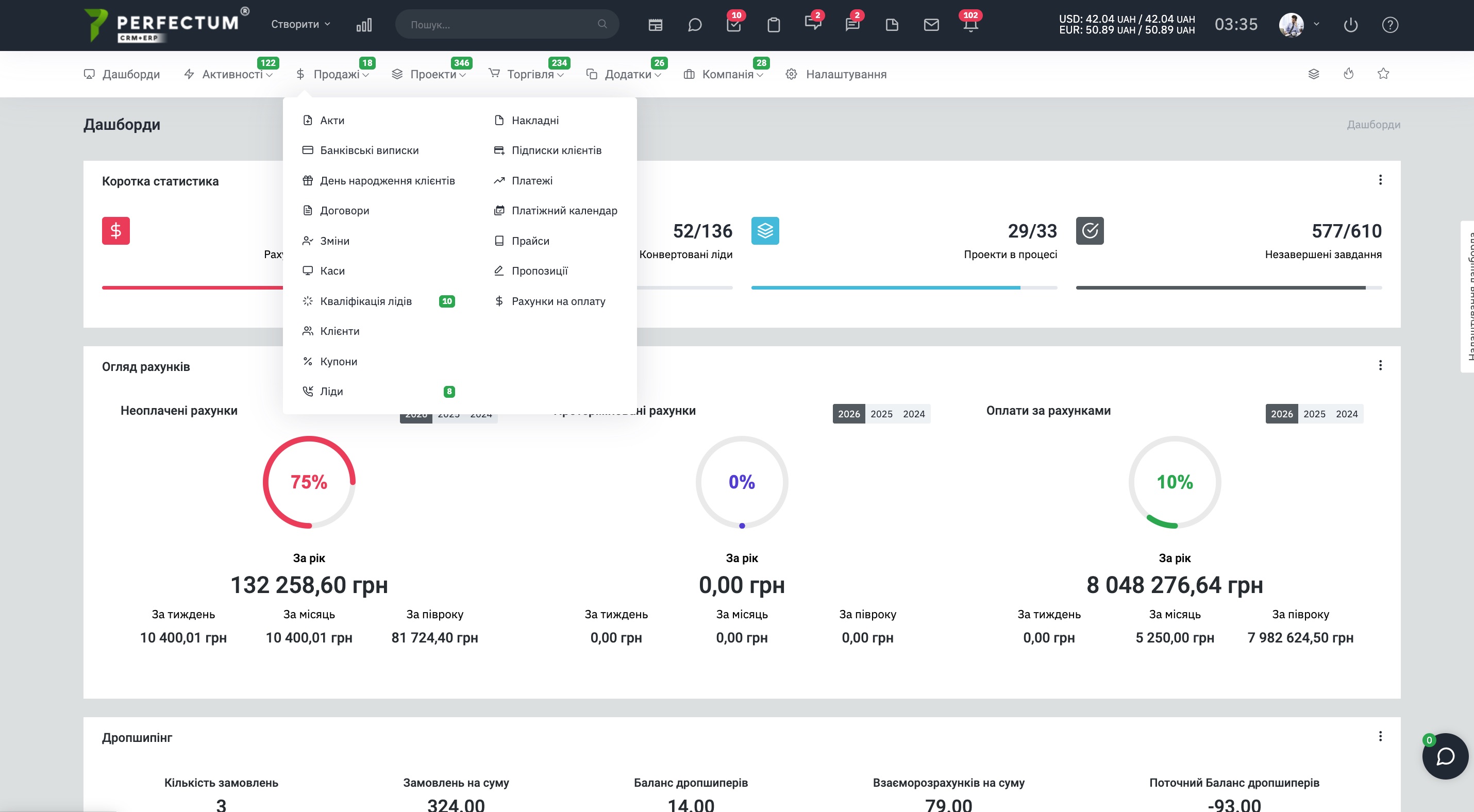The image size is (1474, 812).
Task: Expand the Торгівля menu
Action: click(x=526, y=74)
